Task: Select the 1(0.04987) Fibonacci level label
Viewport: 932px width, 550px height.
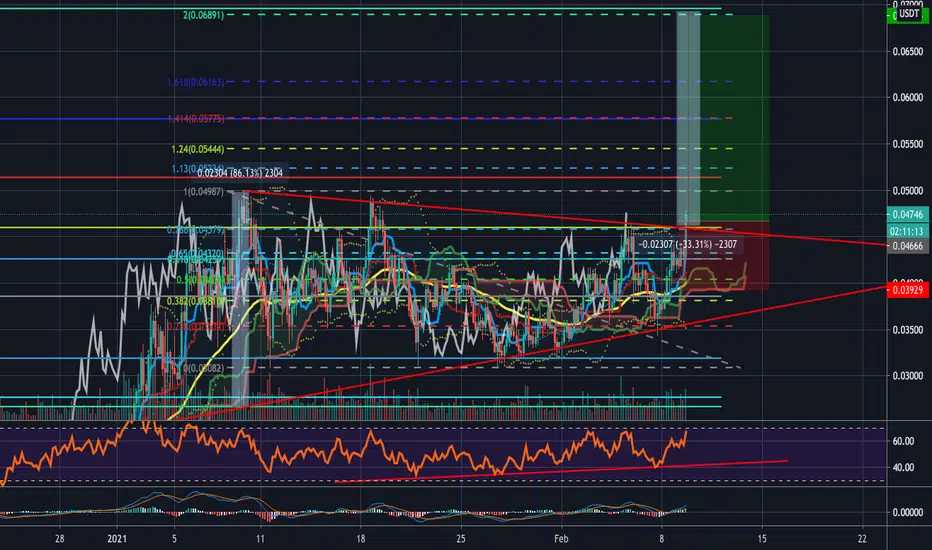Action: [x=204, y=191]
